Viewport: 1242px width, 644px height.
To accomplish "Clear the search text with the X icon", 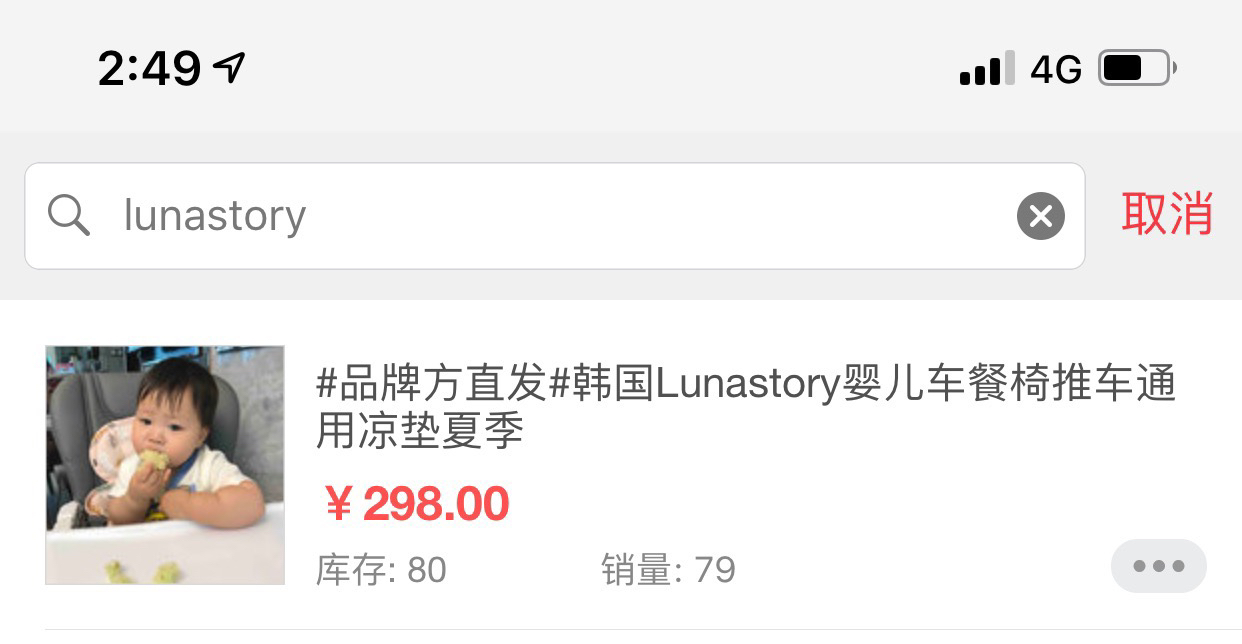I will (x=1040, y=216).
